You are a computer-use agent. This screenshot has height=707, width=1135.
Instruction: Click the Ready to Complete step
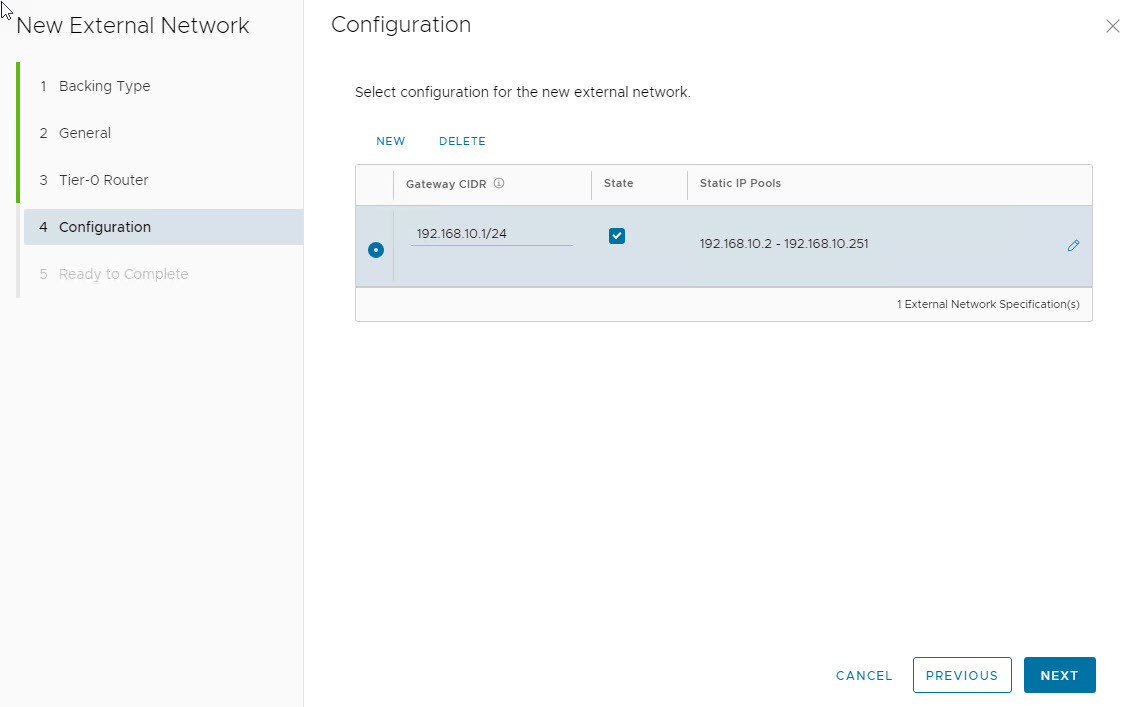(x=123, y=274)
